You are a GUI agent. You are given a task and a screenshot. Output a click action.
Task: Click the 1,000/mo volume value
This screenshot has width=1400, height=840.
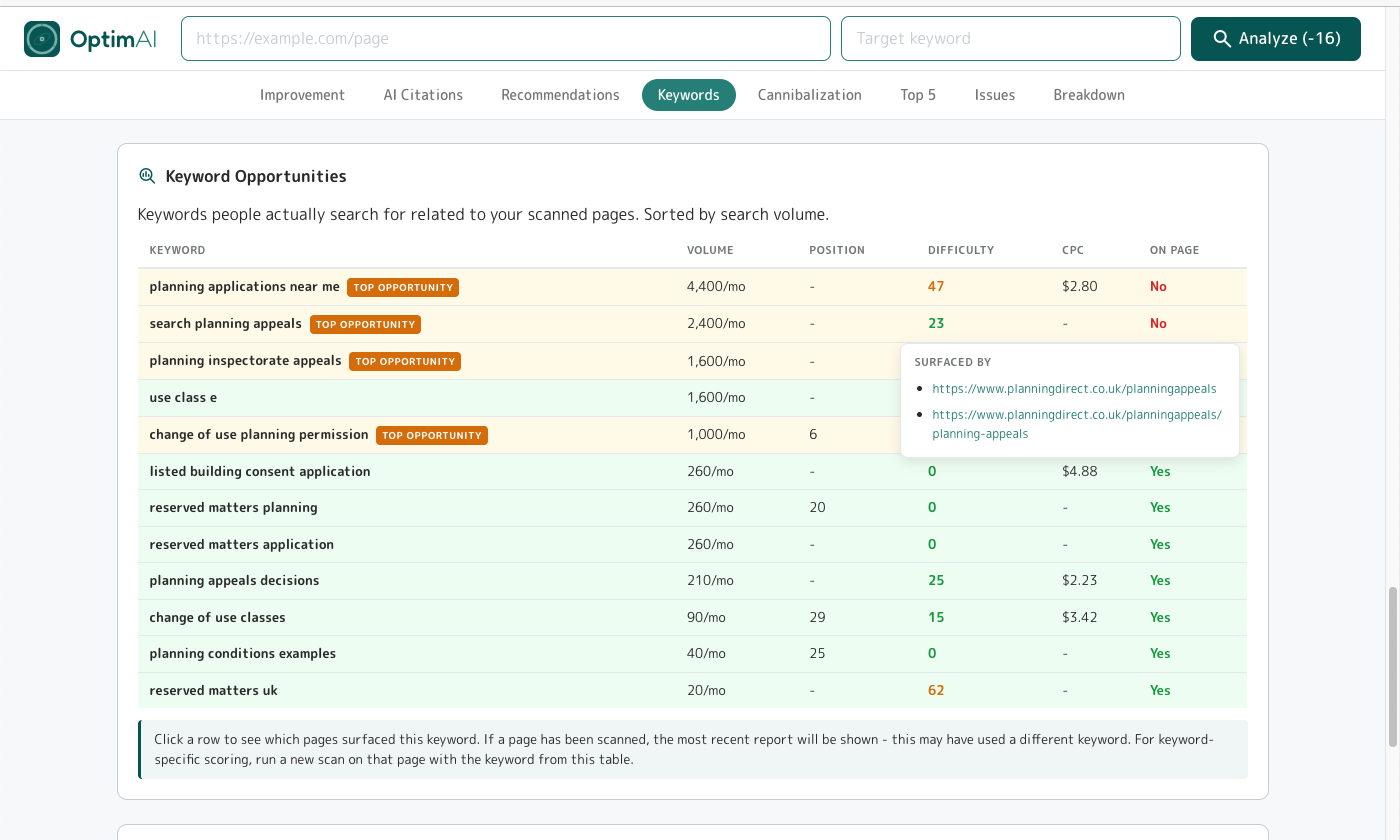[x=716, y=435]
